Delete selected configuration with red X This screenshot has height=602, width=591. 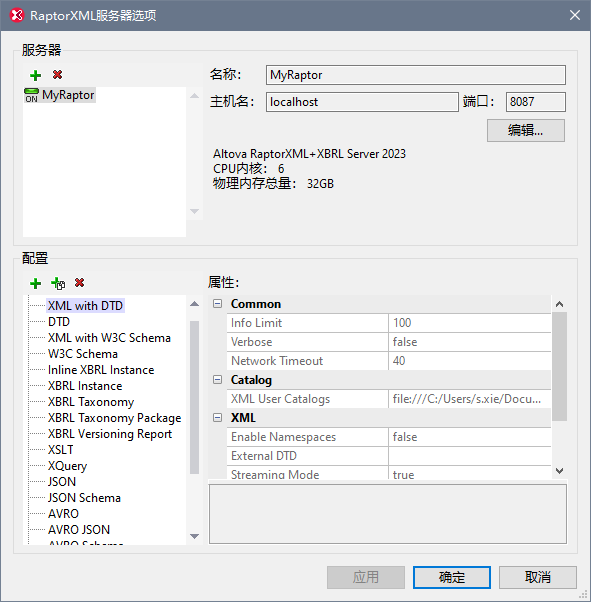coord(79,283)
